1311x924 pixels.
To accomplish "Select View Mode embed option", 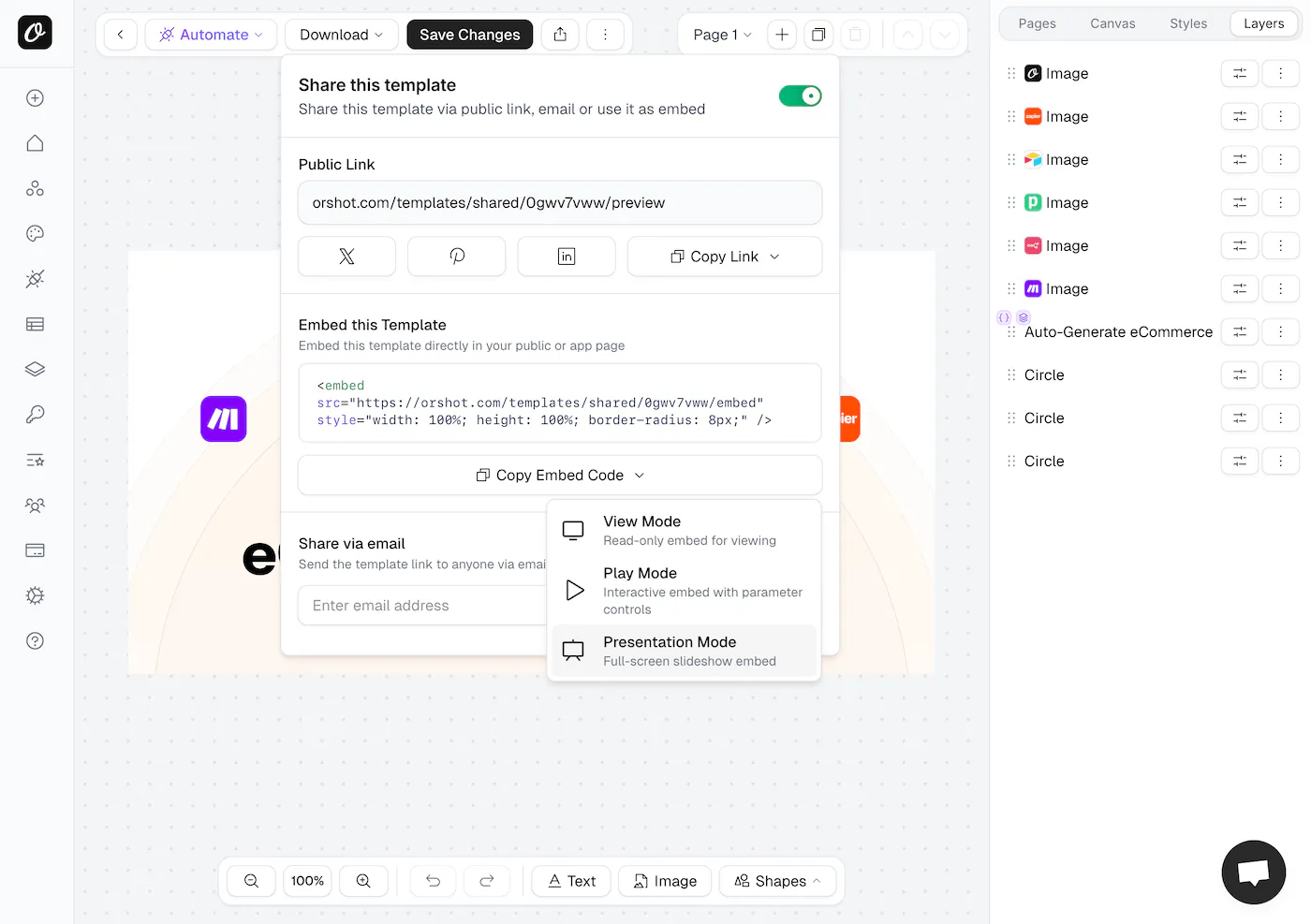I will point(685,530).
